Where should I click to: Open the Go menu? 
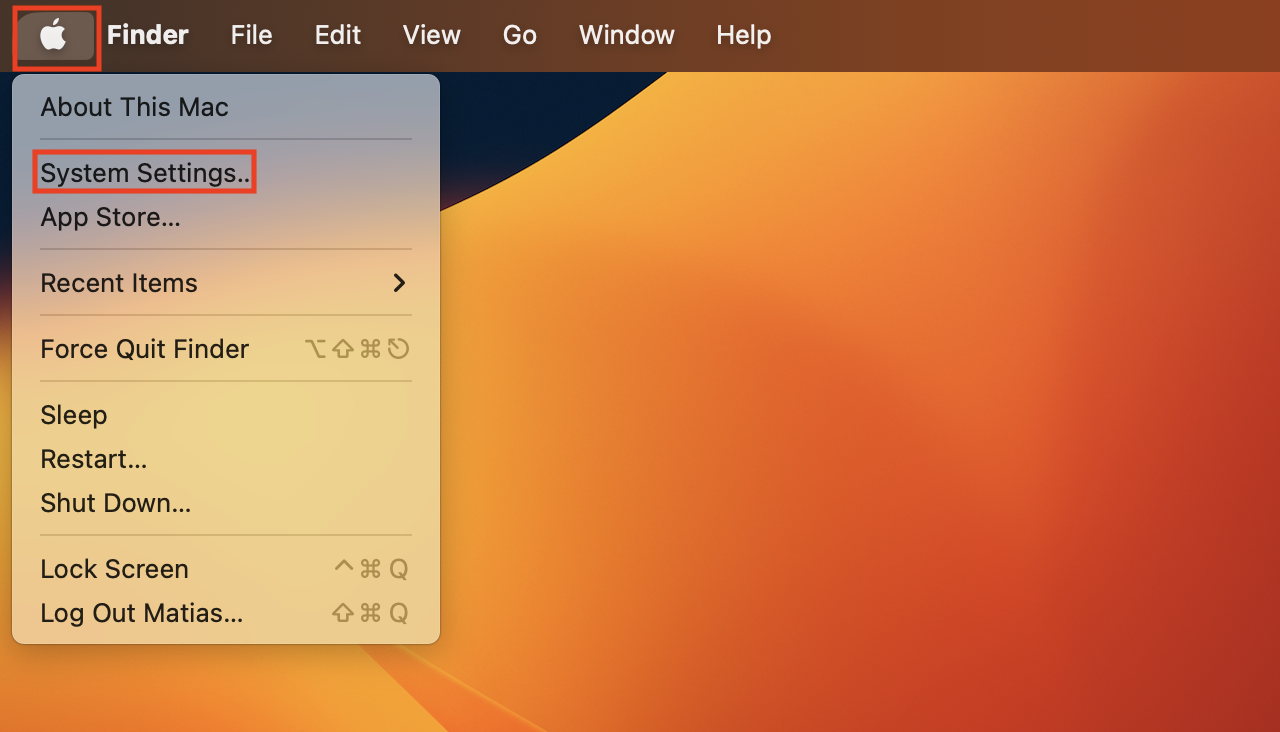click(x=519, y=36)
